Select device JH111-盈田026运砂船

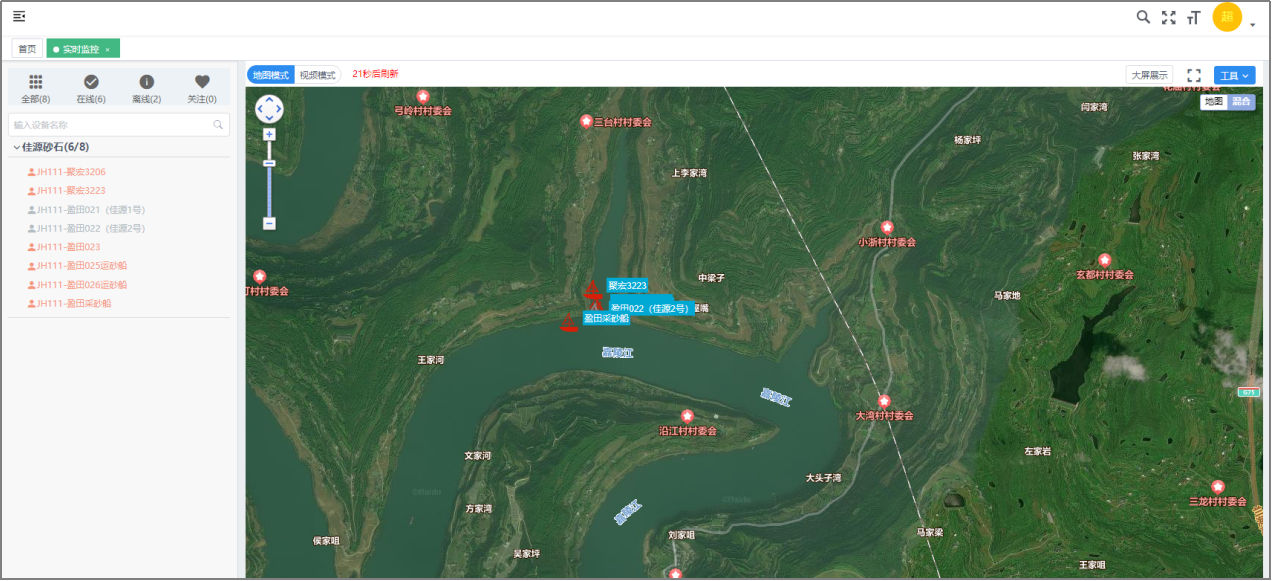point(77,285)
